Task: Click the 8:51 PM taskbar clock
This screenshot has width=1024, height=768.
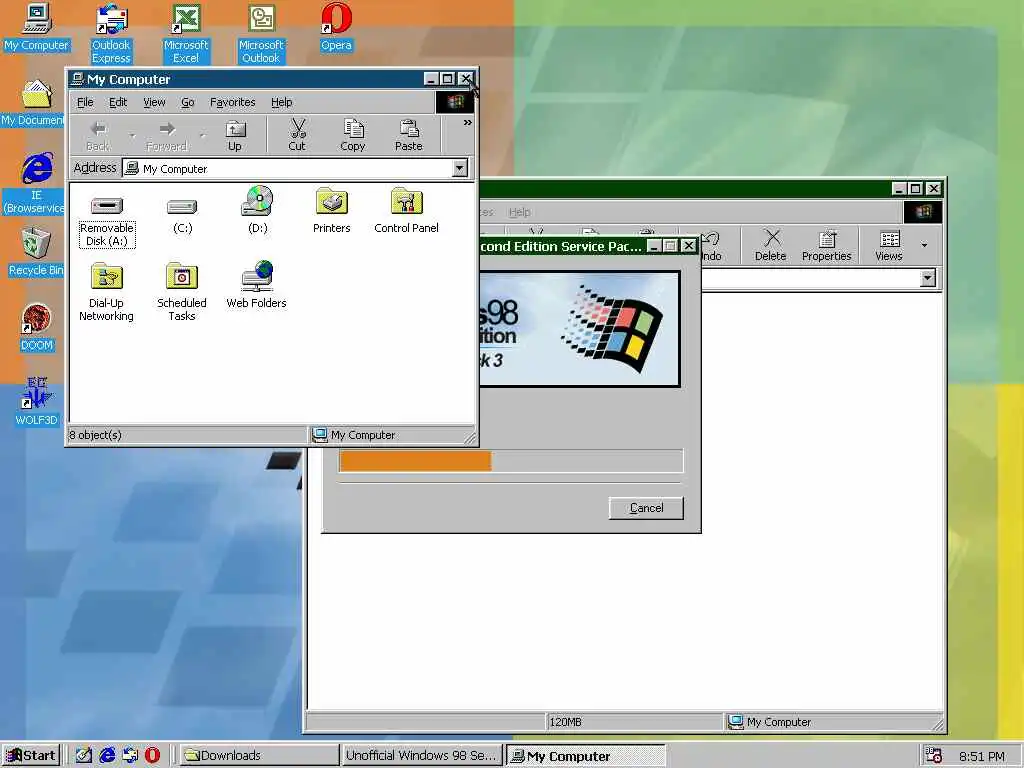Action: click(x=982, y=756)
